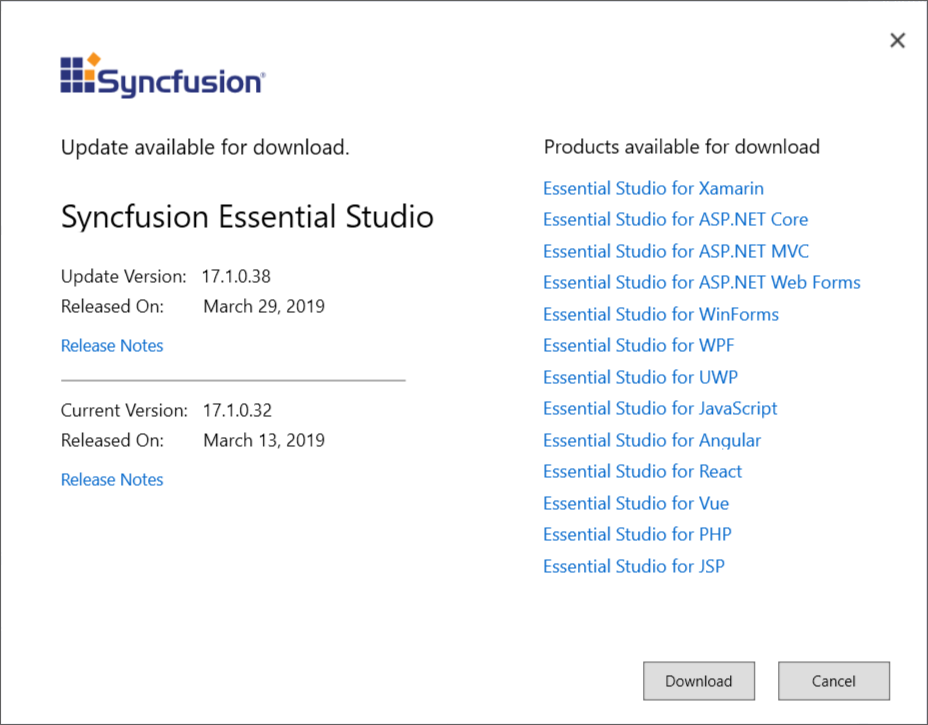Open Essential Studio for JSP
This screenshot has width=928, height=725.
point(633,567)
